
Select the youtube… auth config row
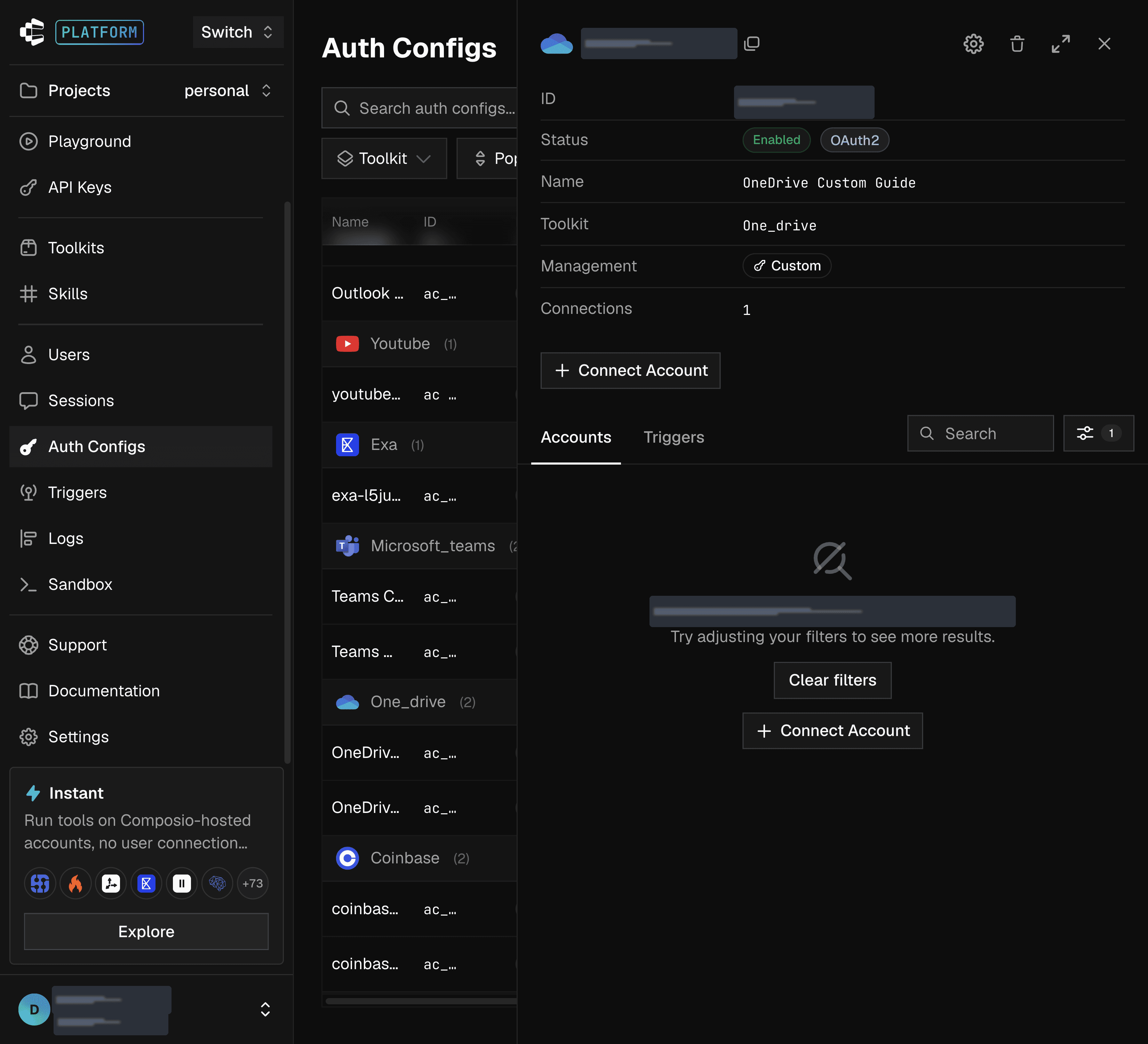[x=420, y=394]
